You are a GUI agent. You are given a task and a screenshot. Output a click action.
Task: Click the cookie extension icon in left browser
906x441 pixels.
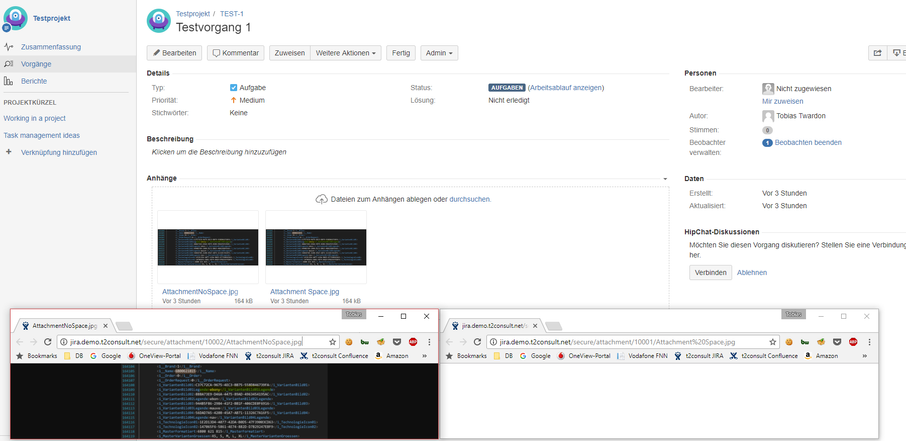click(350, 342)
